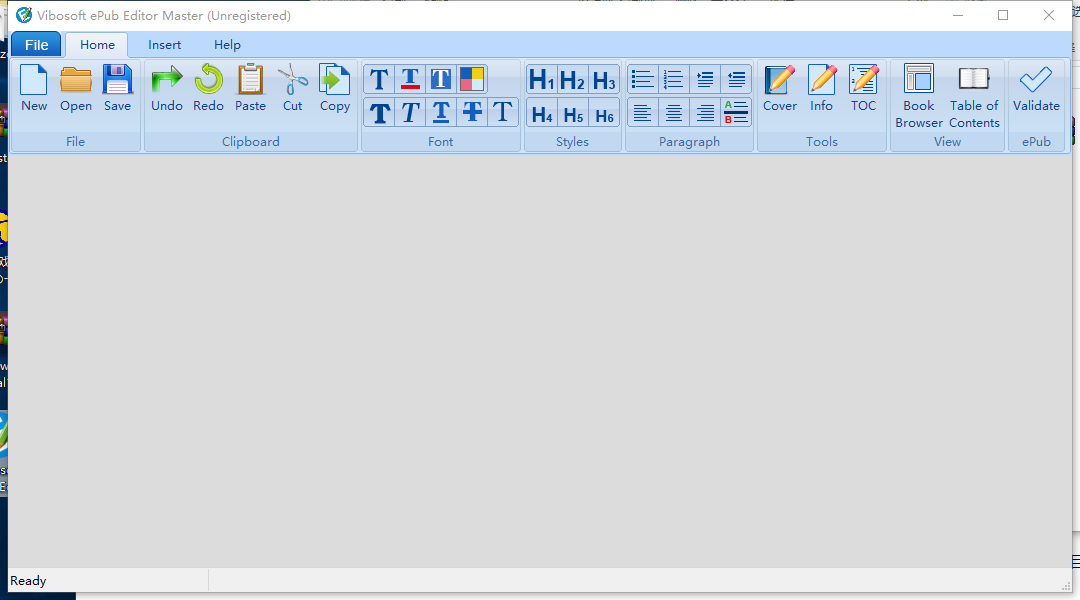Increase paragraph indent
Image resolution: width=1080 pixels, height=600 pixels.
pos(704,78)
